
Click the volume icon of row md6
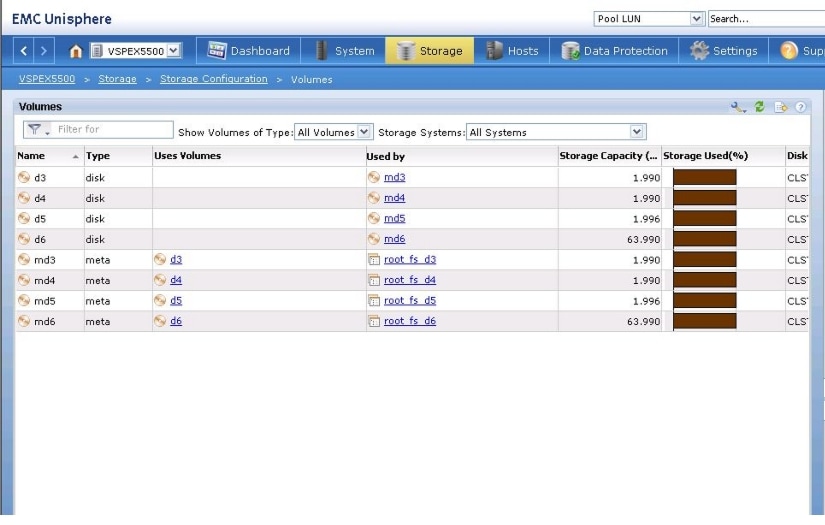24,321
